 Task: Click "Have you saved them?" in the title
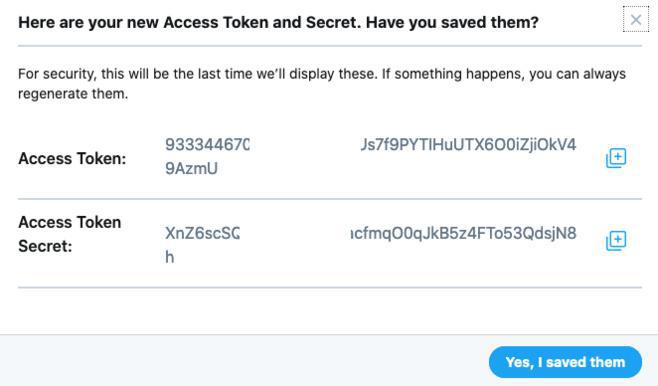tap(452, 22)
